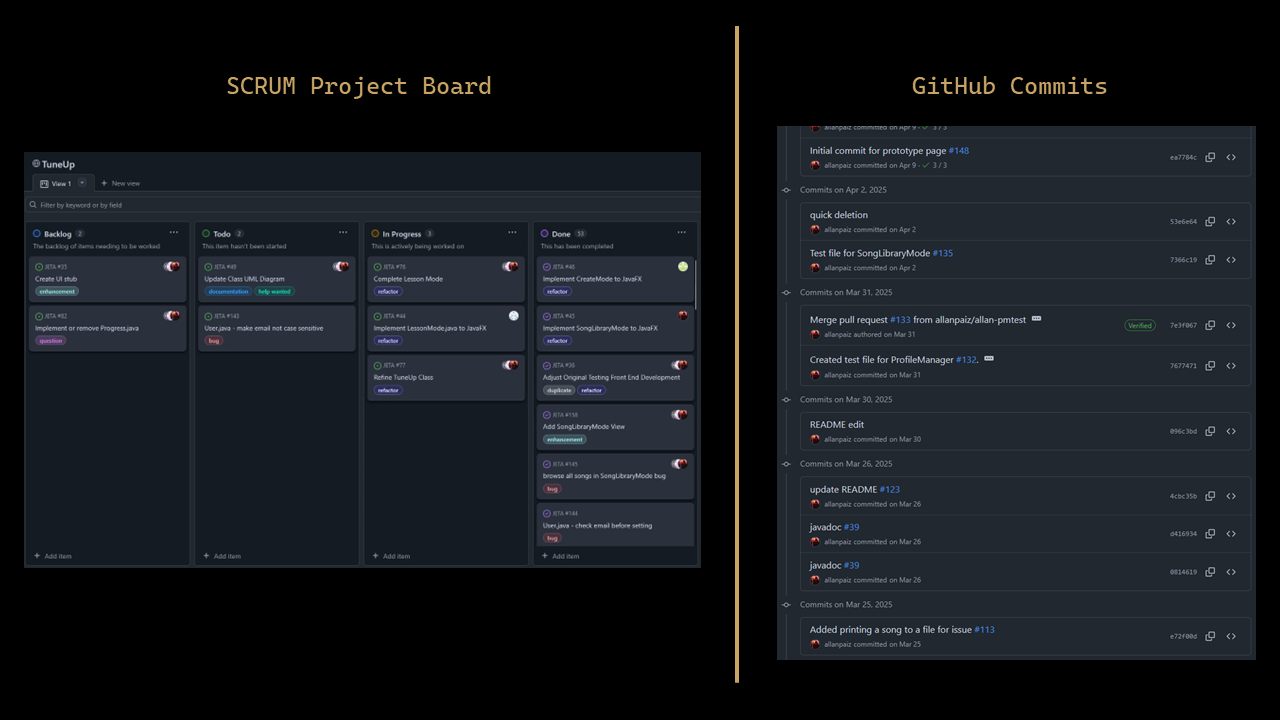Browse repository code at commit 7e3f067

pyautogui.click(x=1231, y=325)
